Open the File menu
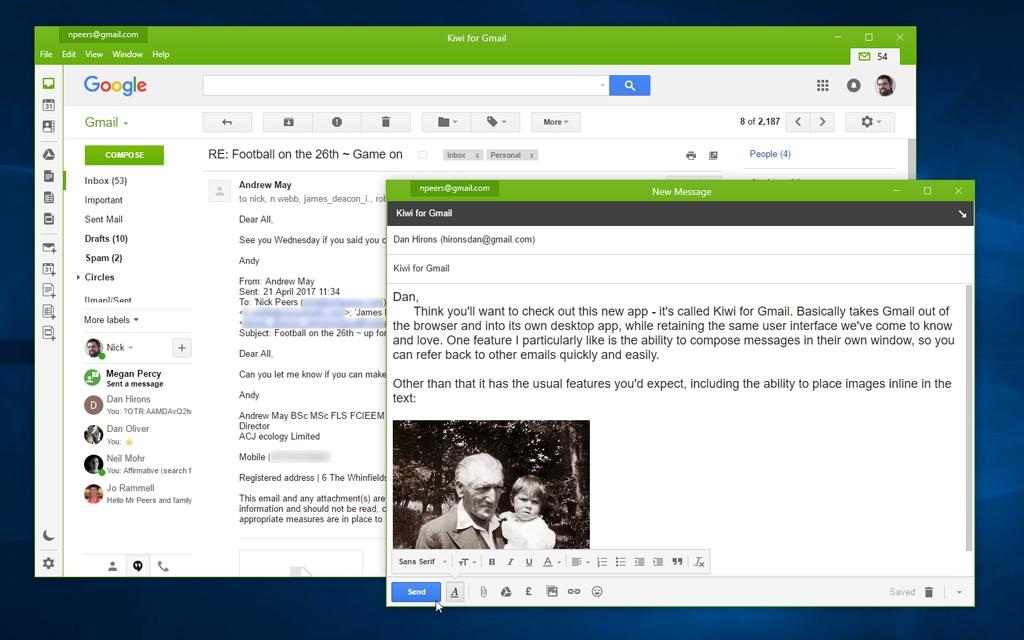 pyautogui.click(x=46, y=55)
